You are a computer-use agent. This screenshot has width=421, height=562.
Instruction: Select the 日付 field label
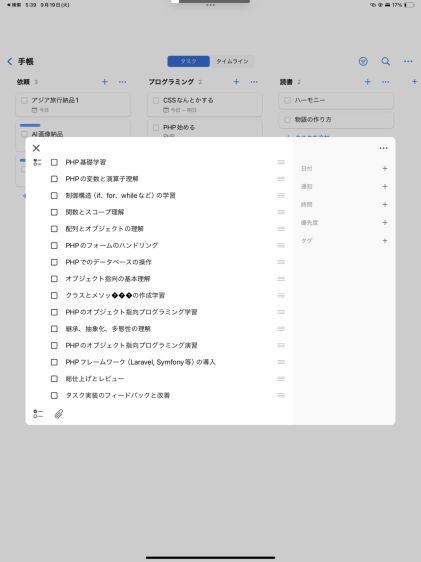(x=307, y=168)
